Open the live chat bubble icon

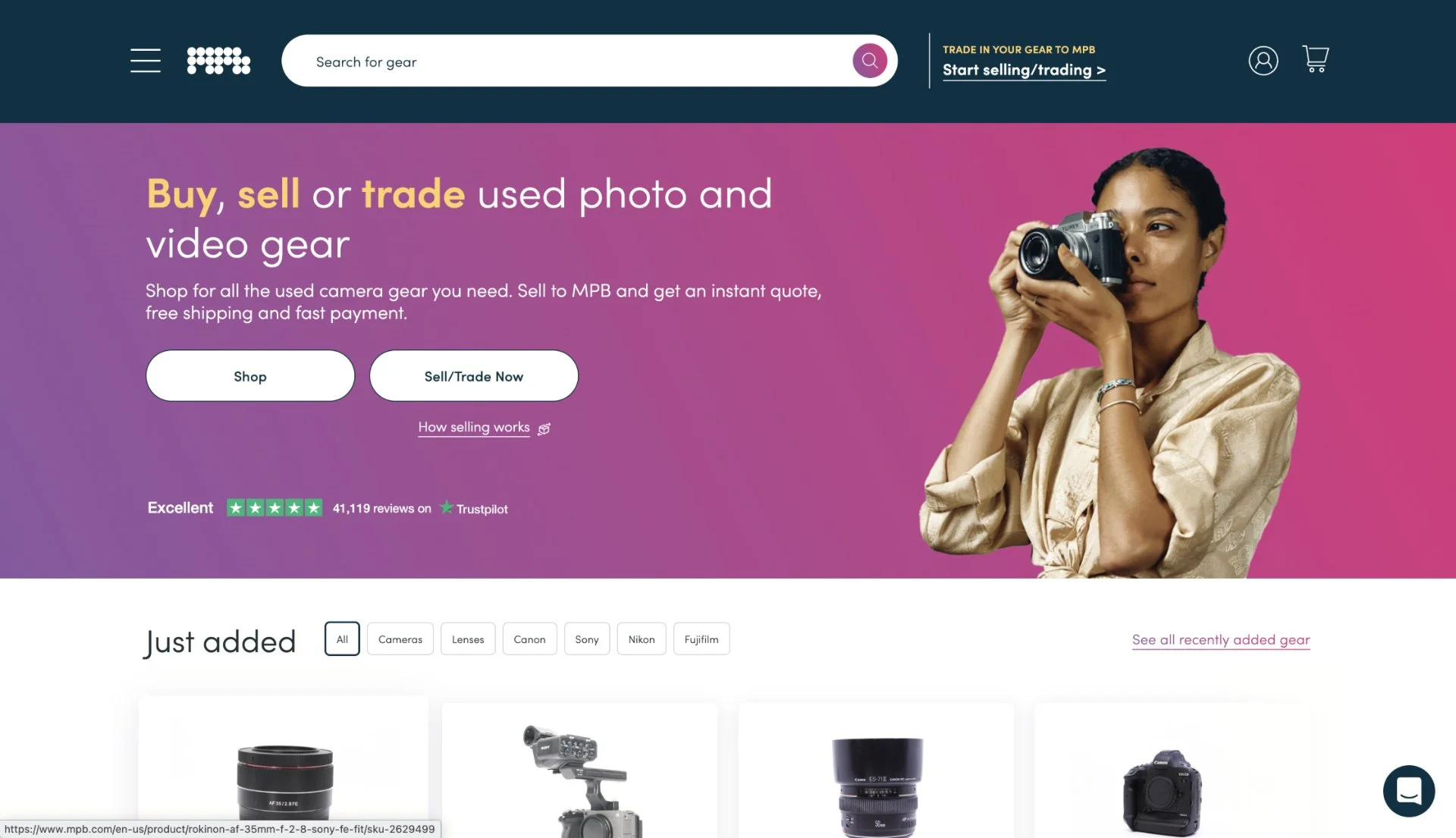pos(1408,791)
